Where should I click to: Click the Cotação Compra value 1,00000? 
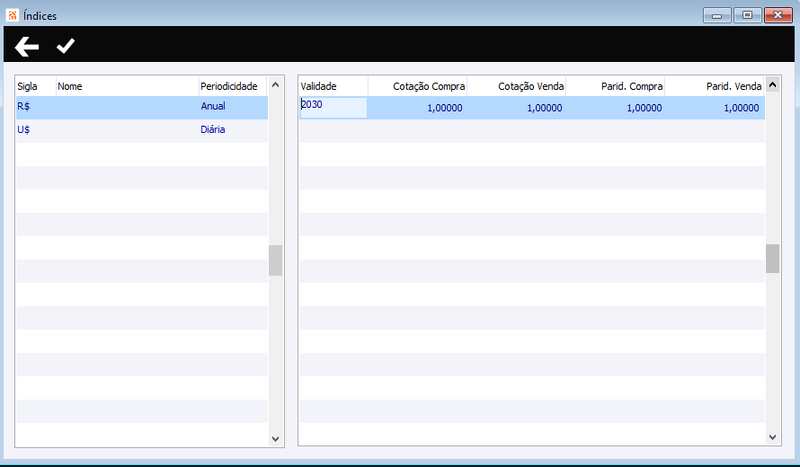pos(444,108)
